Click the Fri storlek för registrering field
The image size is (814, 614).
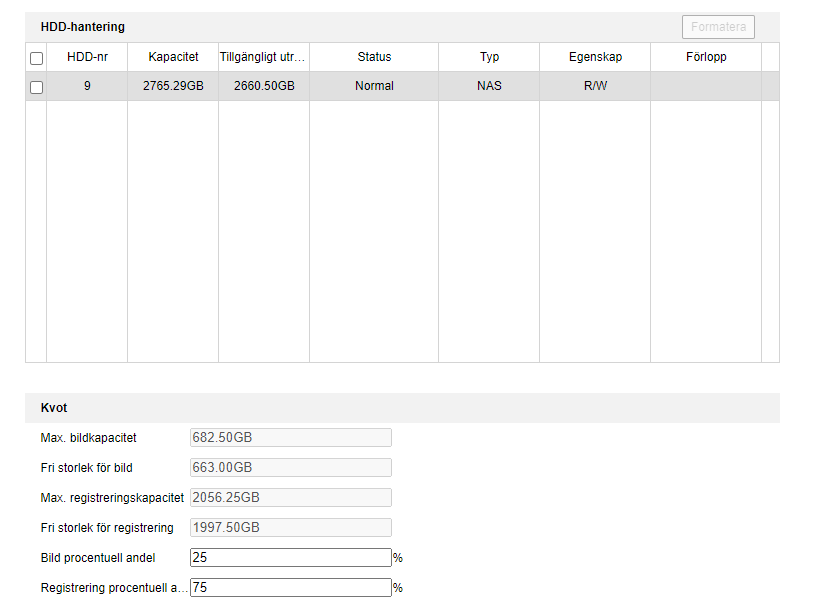pyautogui.click(x=290, y=528)
